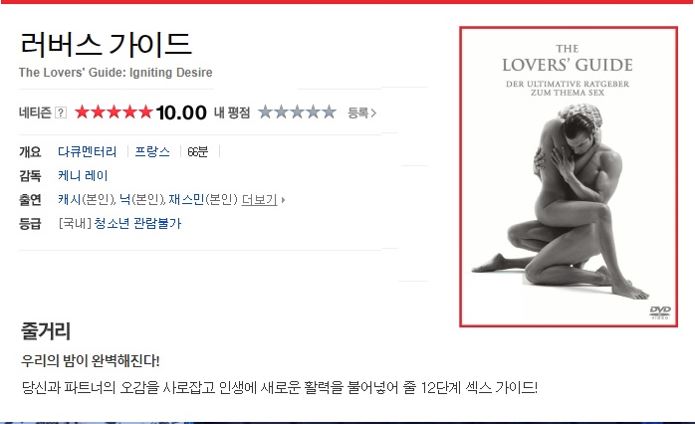The image size is (695, 424).
Task: Click the 청소년 관람불가 rating link
Action: (138, 223)
